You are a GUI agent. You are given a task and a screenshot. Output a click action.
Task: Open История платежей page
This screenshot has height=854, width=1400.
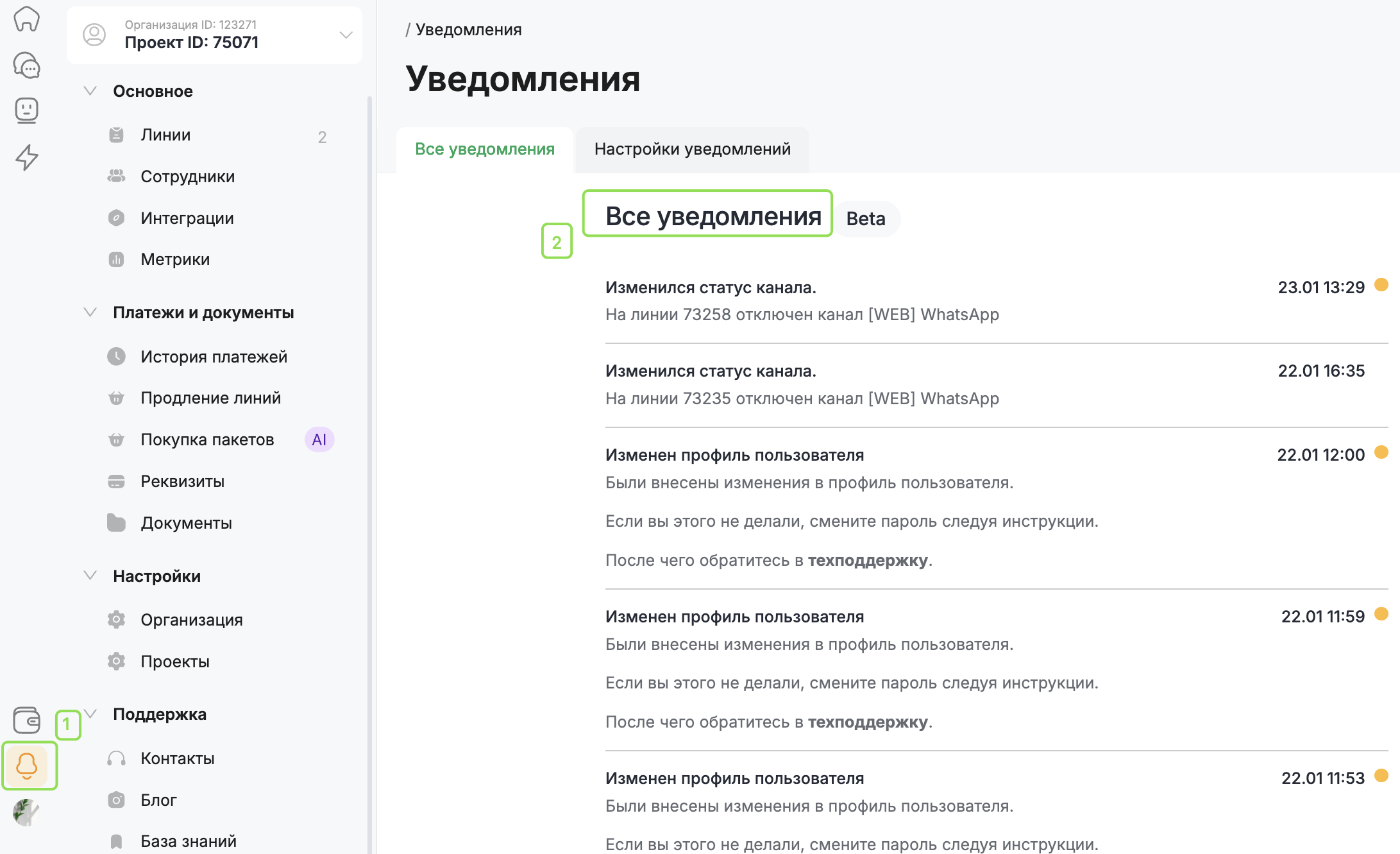(214, 357)
